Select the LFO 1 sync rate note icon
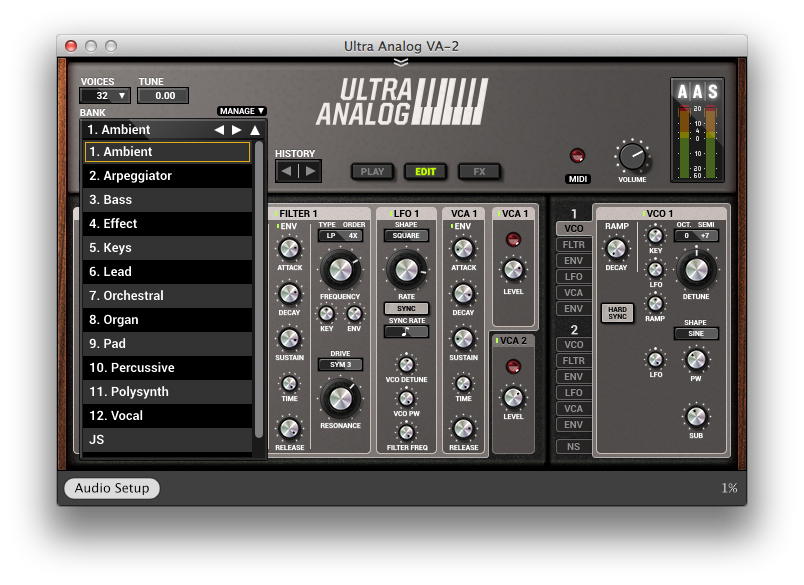Viewport: 804px width, 585px height. (x=406, y=332)
